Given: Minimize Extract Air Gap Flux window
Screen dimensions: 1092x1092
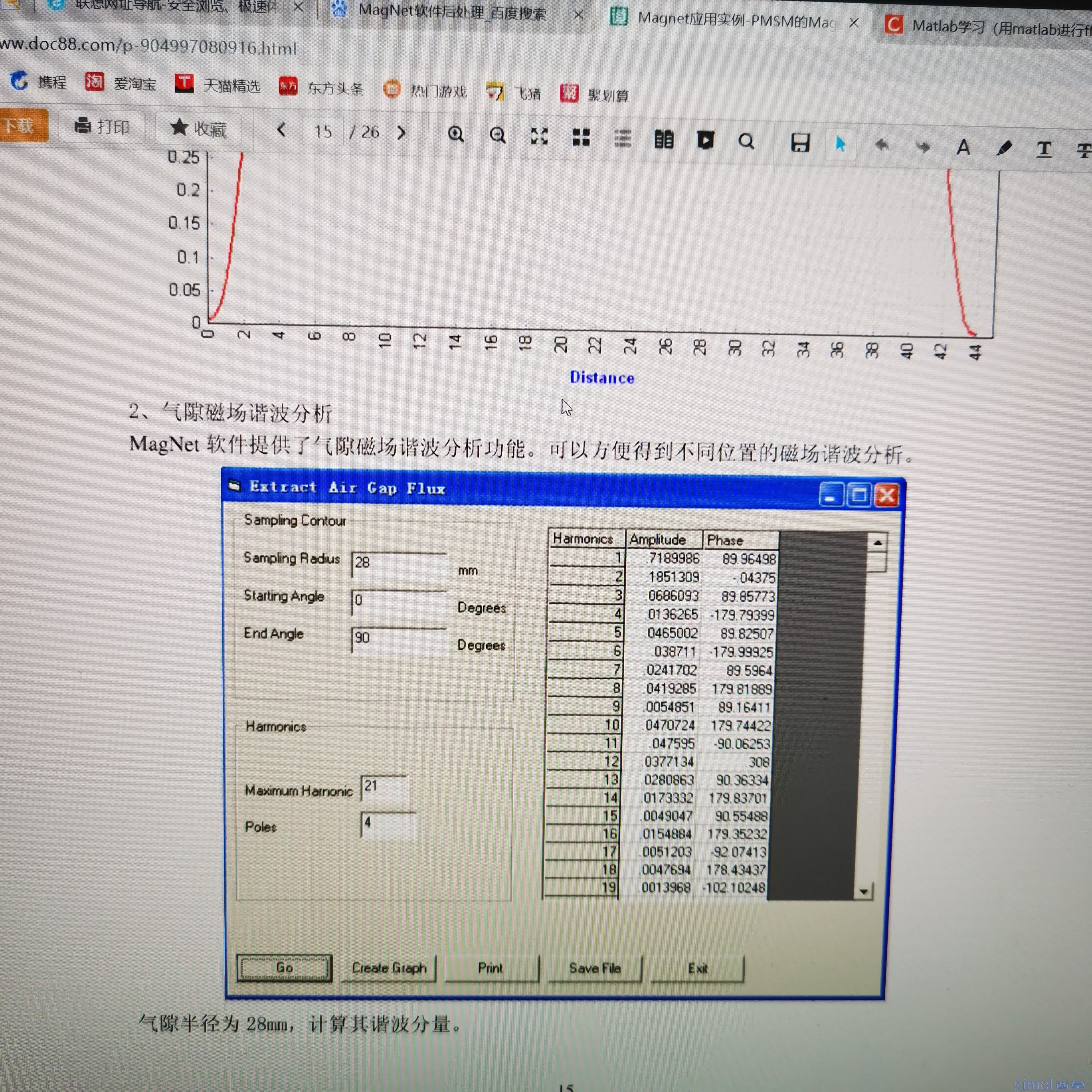Looking at the screenshot, I should tap(831, 495).
